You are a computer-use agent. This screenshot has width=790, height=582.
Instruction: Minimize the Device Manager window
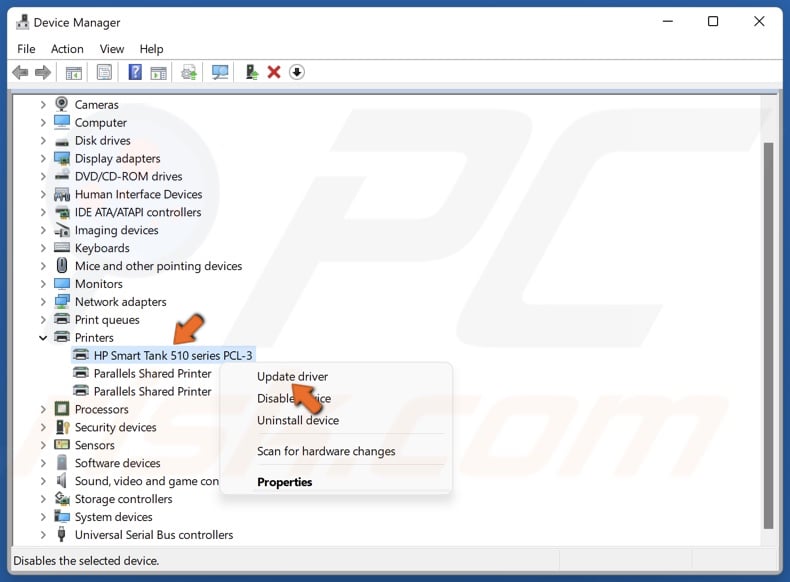click(668, 21)
